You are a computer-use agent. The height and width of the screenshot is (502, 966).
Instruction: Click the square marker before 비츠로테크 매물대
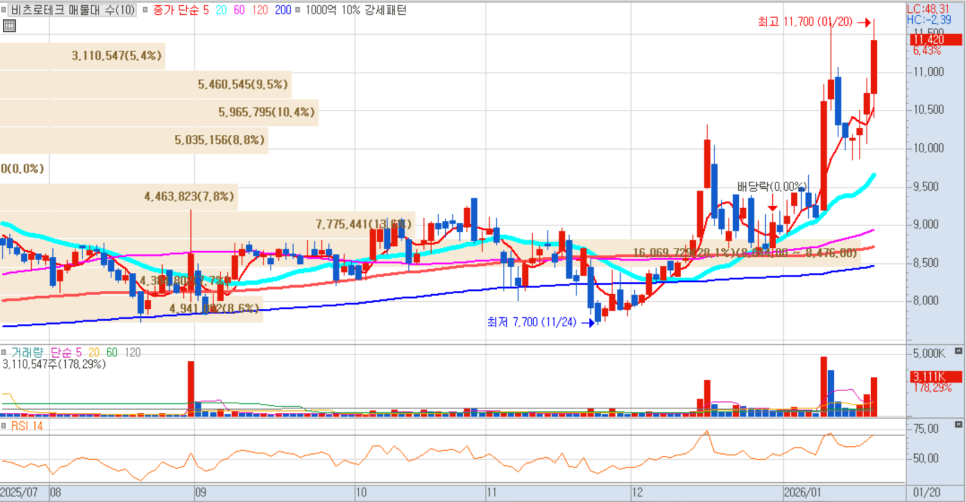[4, 10]
